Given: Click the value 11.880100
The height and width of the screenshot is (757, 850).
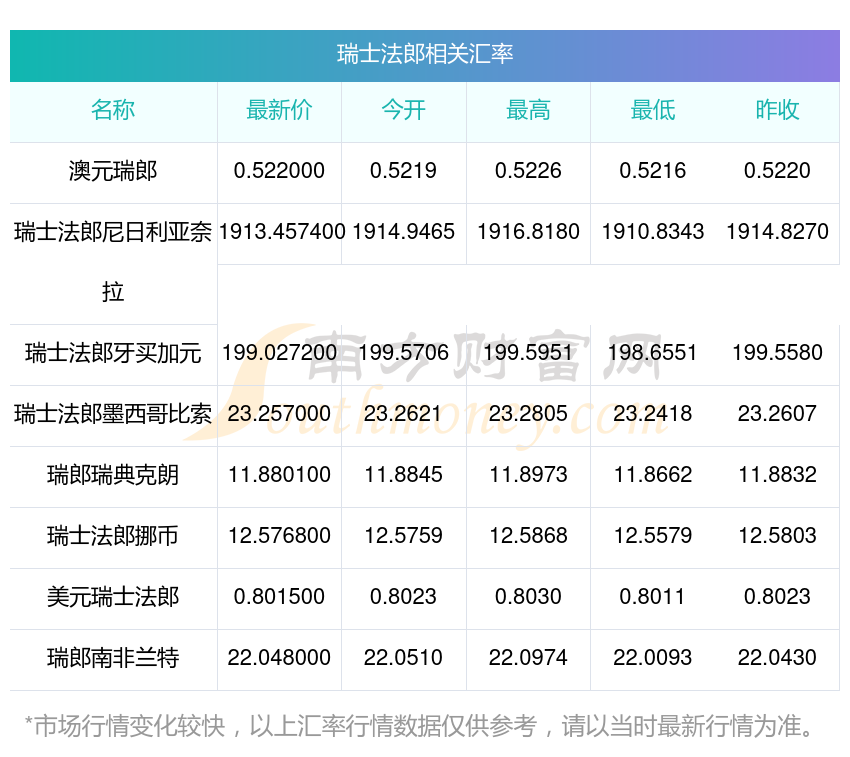Looking at the screenshot, I should coord(279,475).
